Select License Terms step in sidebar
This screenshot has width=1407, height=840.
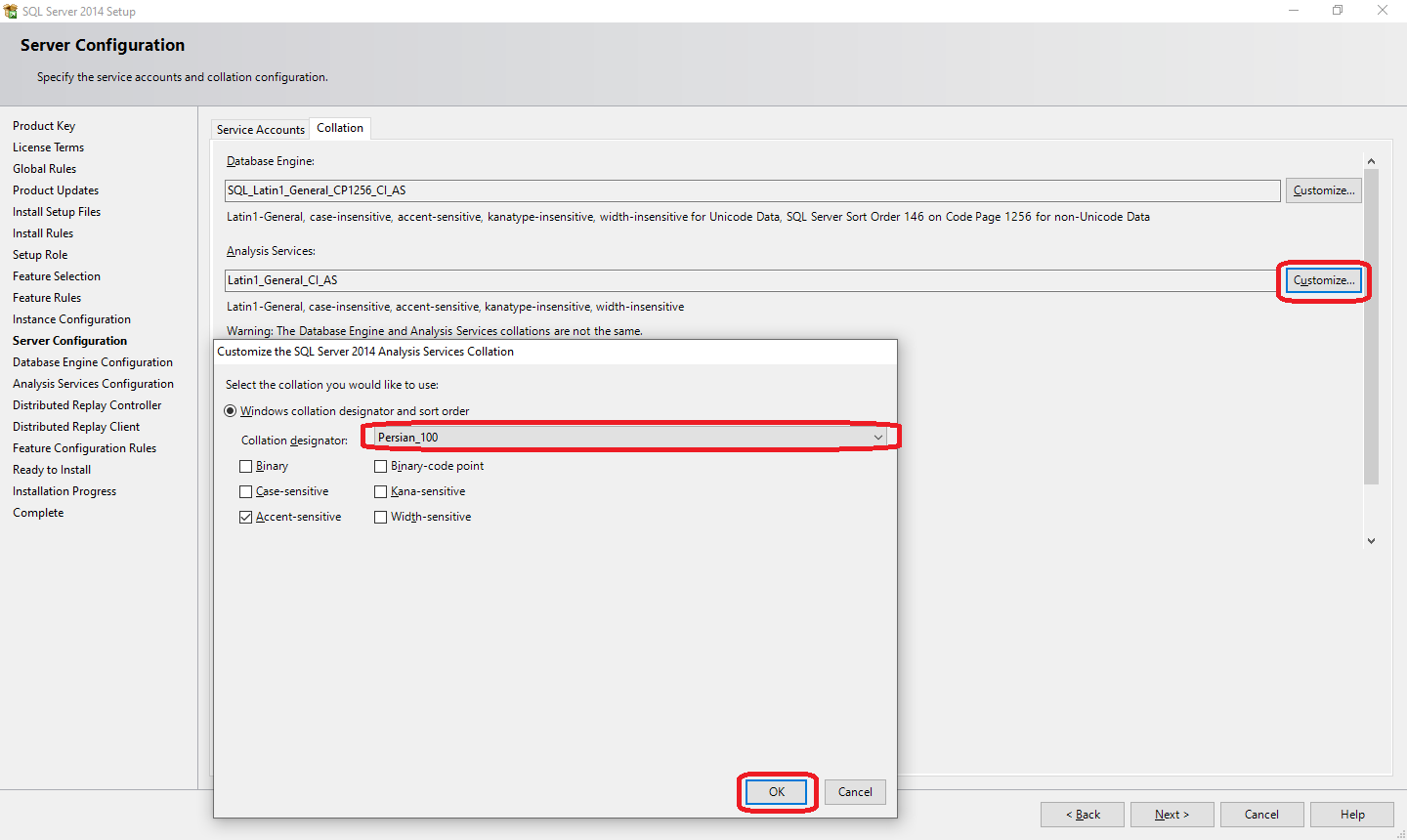click(49, 147)
